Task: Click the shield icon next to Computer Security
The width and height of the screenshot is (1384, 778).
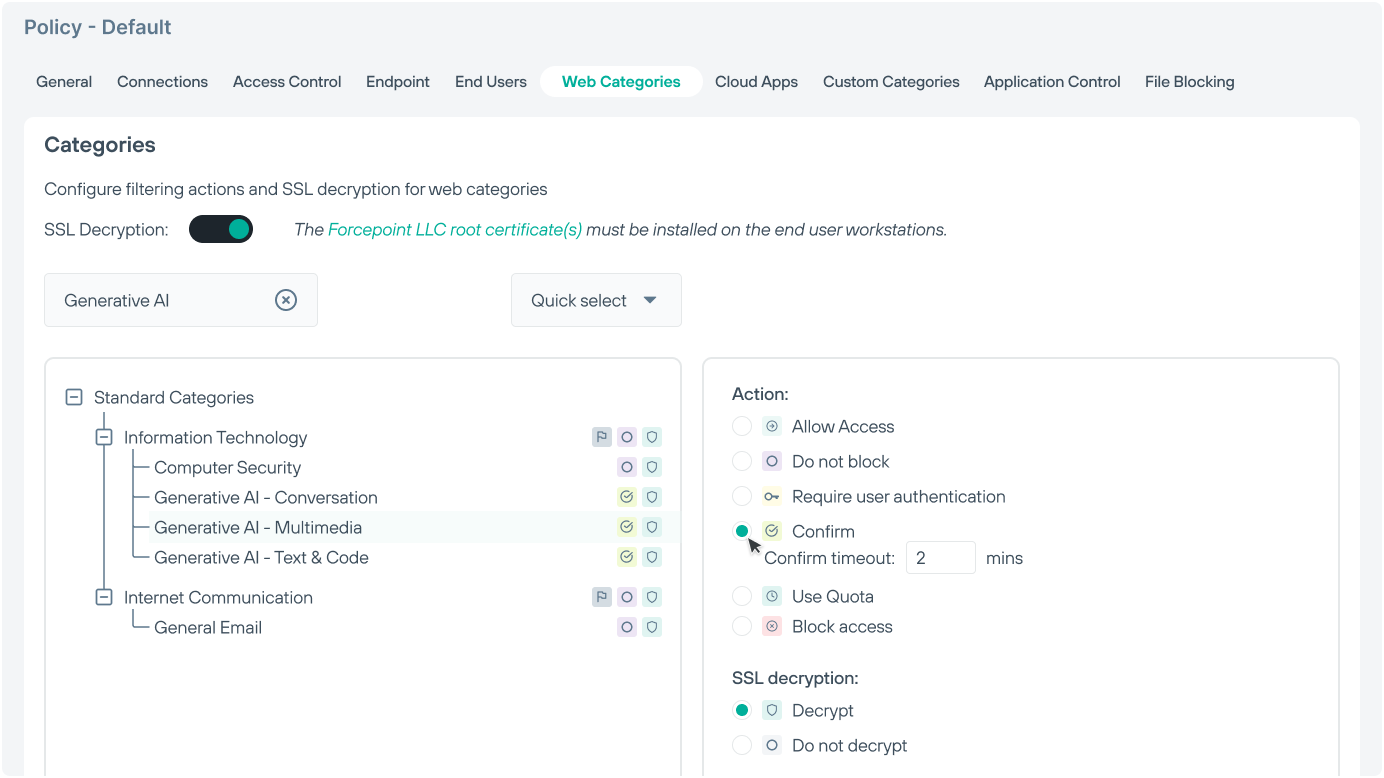Action: coord(652,467)
